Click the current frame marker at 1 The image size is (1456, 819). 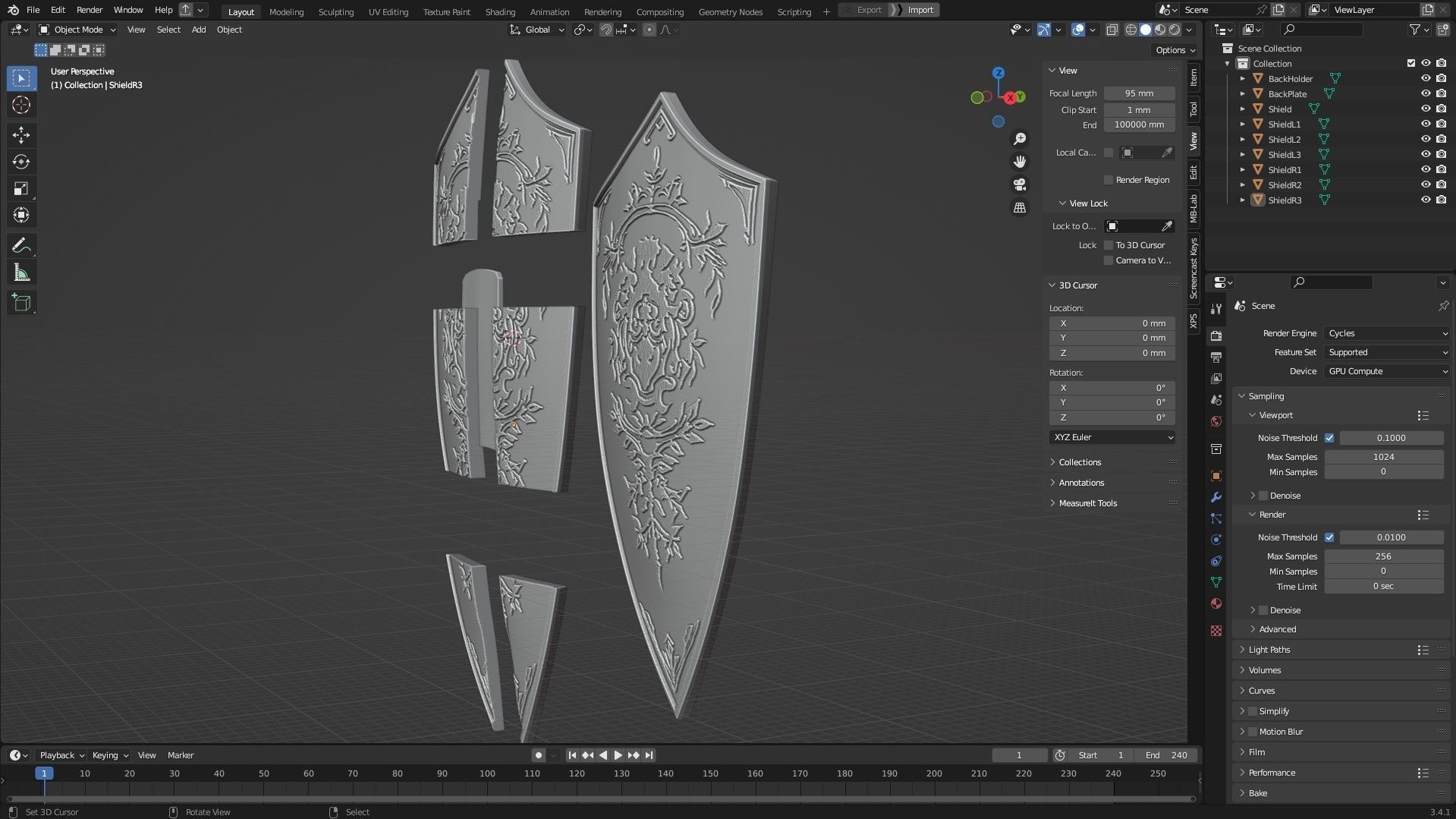coord(44,773)
